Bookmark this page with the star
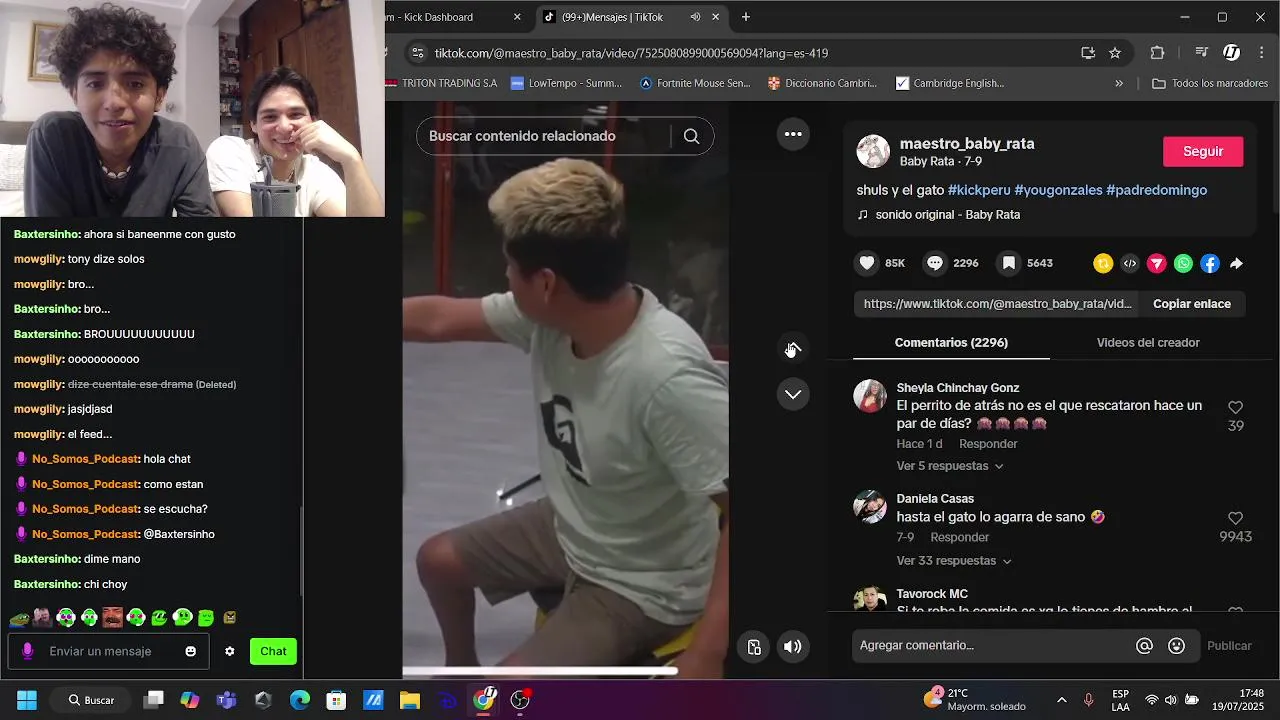Viewport: 1280px width, 720px height. [x=1115, y=53]
